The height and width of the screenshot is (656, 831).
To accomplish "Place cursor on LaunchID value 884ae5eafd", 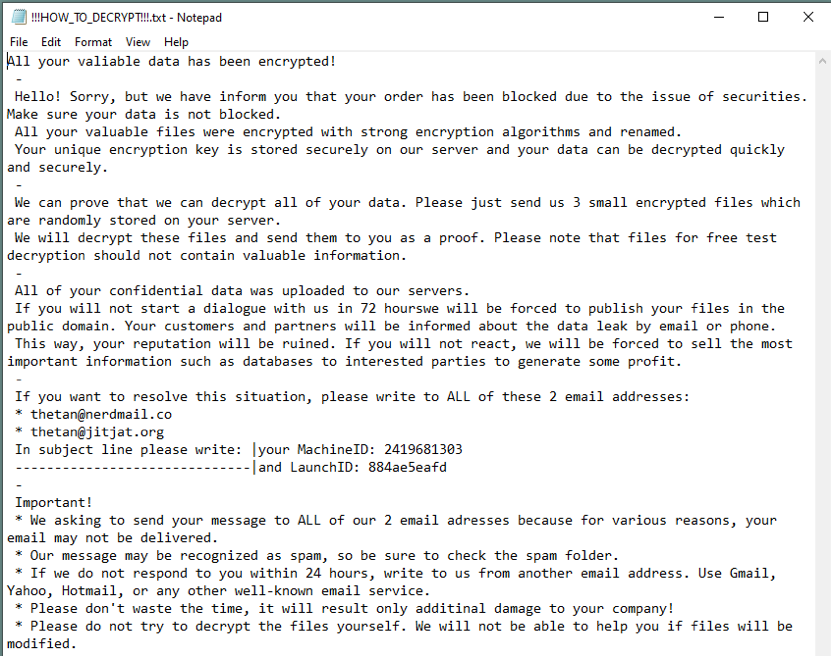I will 407,467.
